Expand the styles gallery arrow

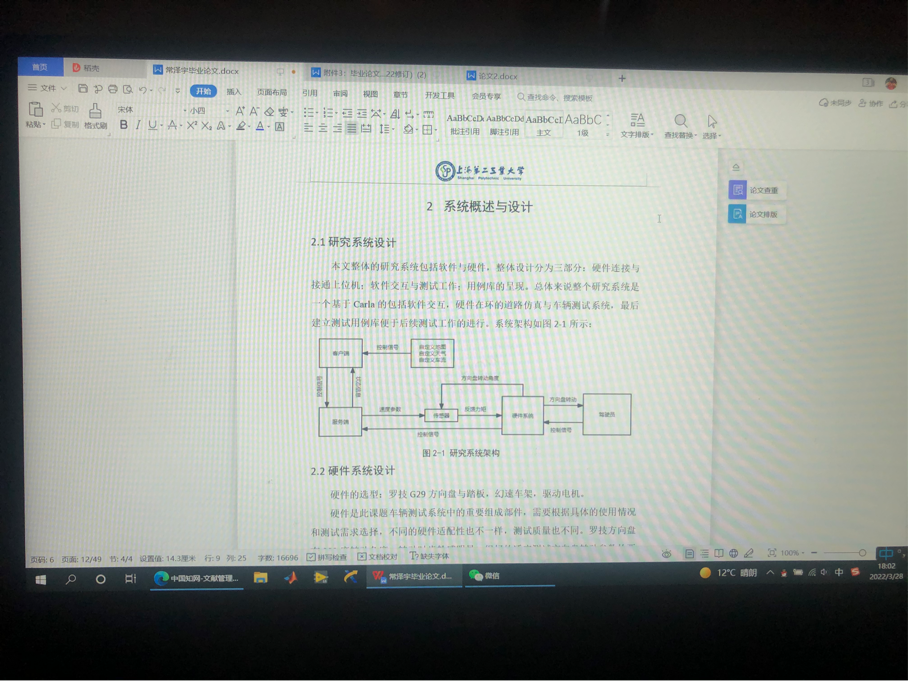607,134
